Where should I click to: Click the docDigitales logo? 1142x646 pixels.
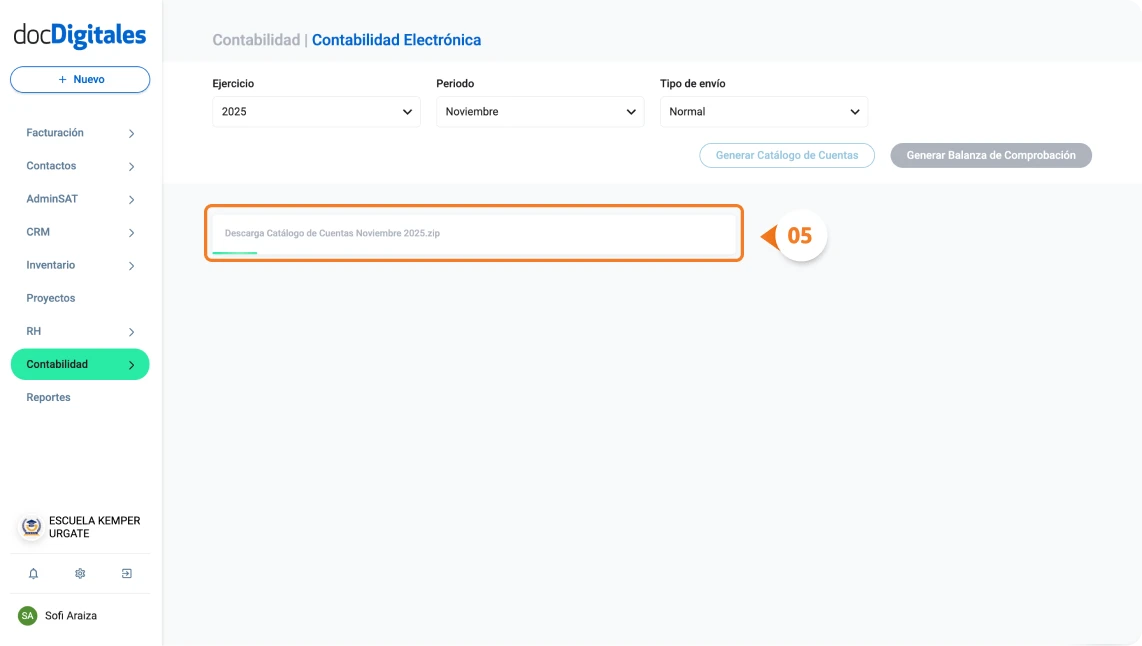click(79, 33)
